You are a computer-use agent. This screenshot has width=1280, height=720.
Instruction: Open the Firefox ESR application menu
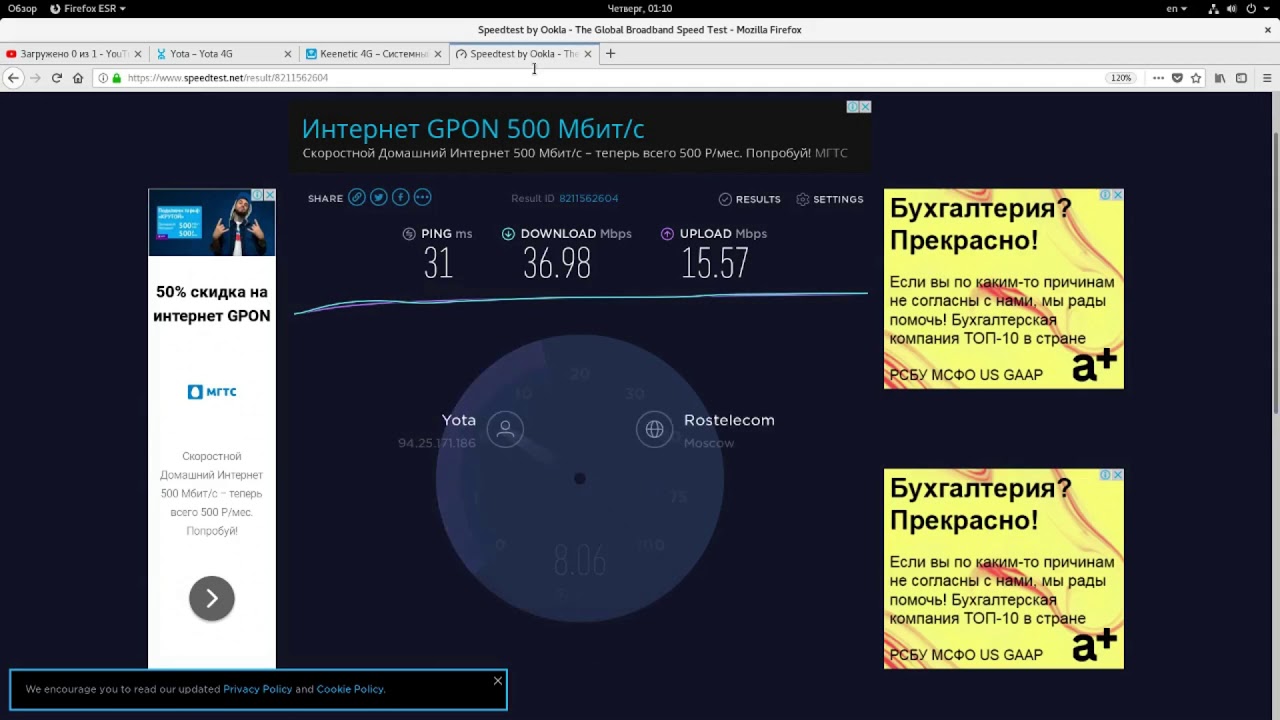[88, 8]
